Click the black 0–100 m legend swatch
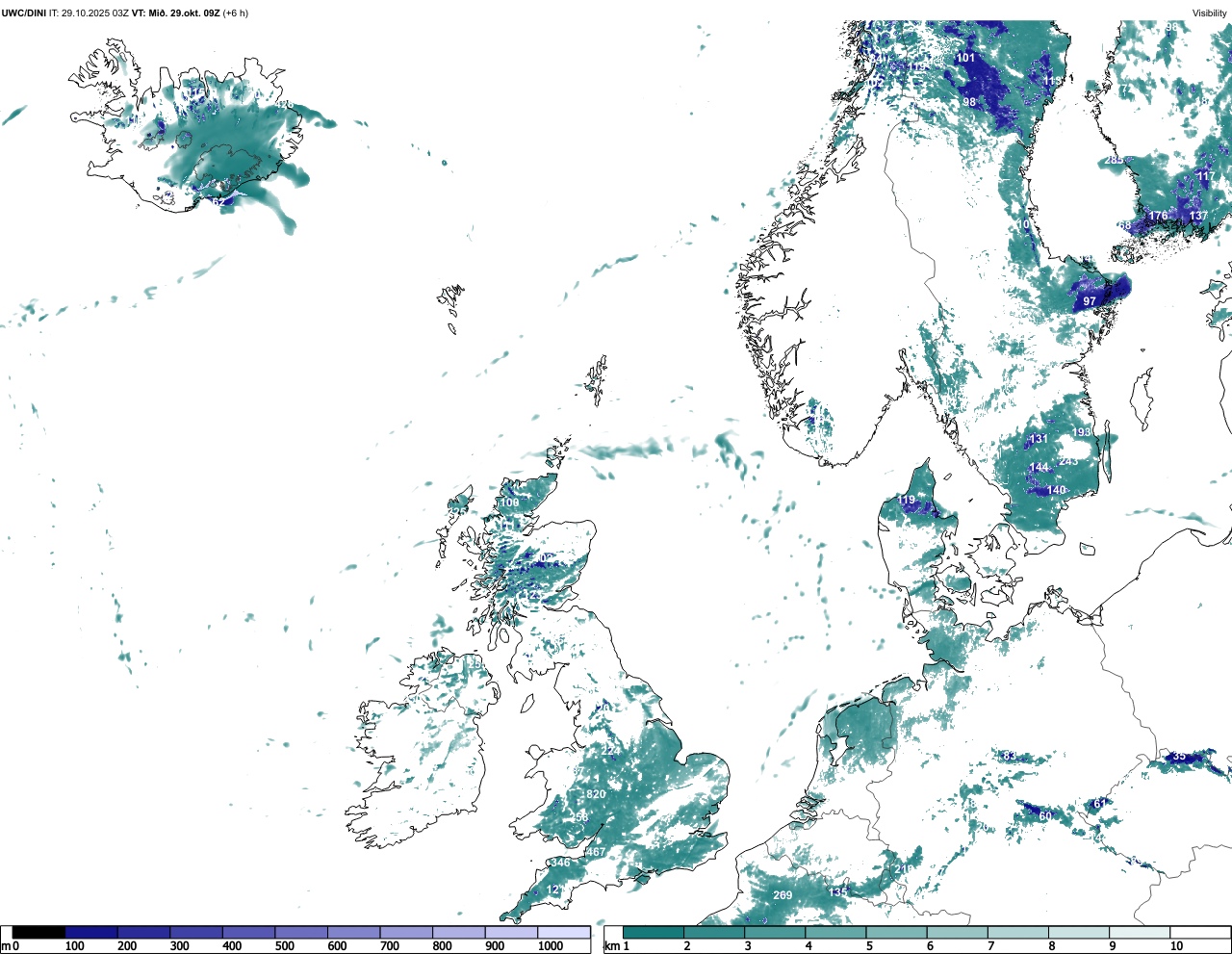 tap(38, 932)
